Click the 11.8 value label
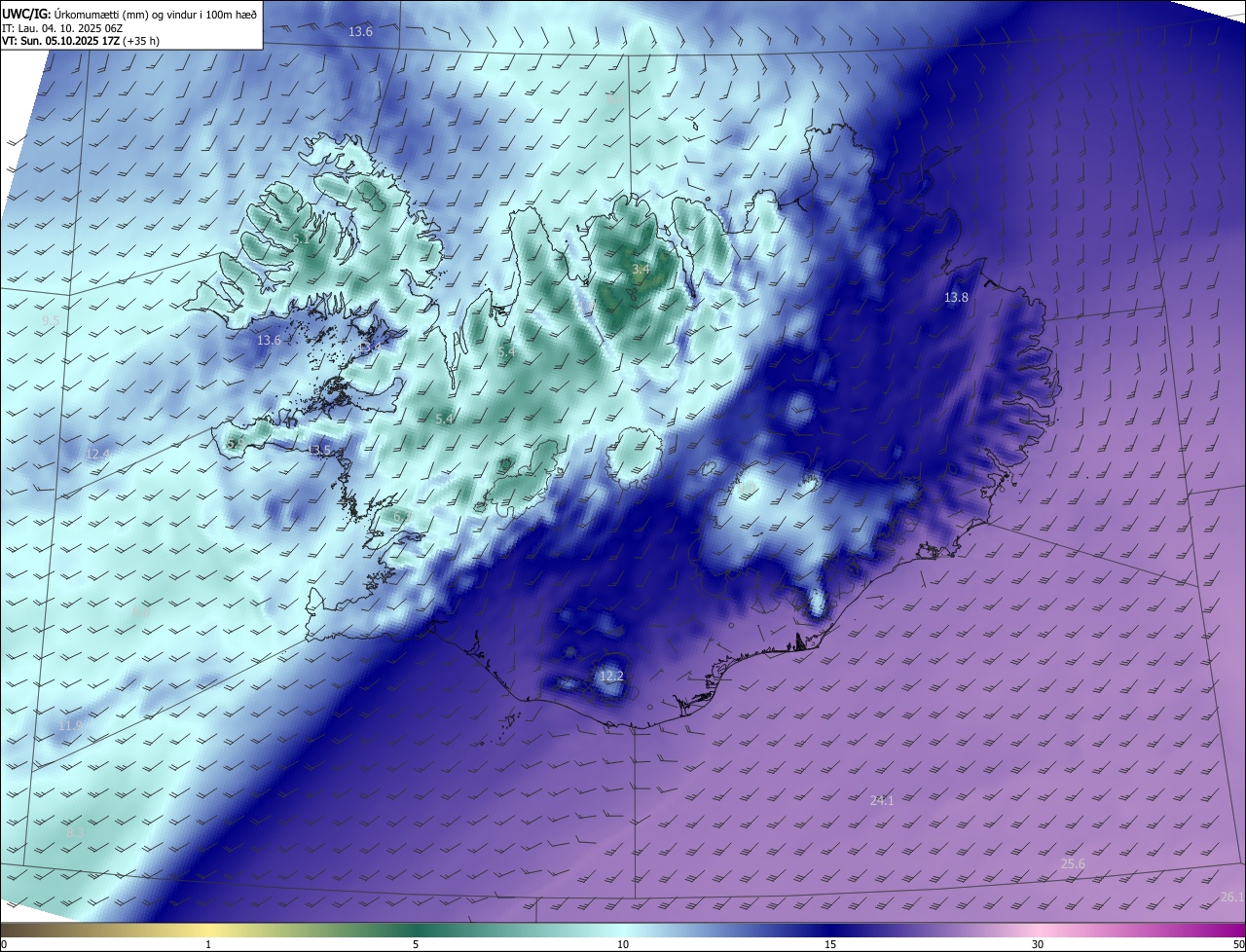 tap(70, 725)
